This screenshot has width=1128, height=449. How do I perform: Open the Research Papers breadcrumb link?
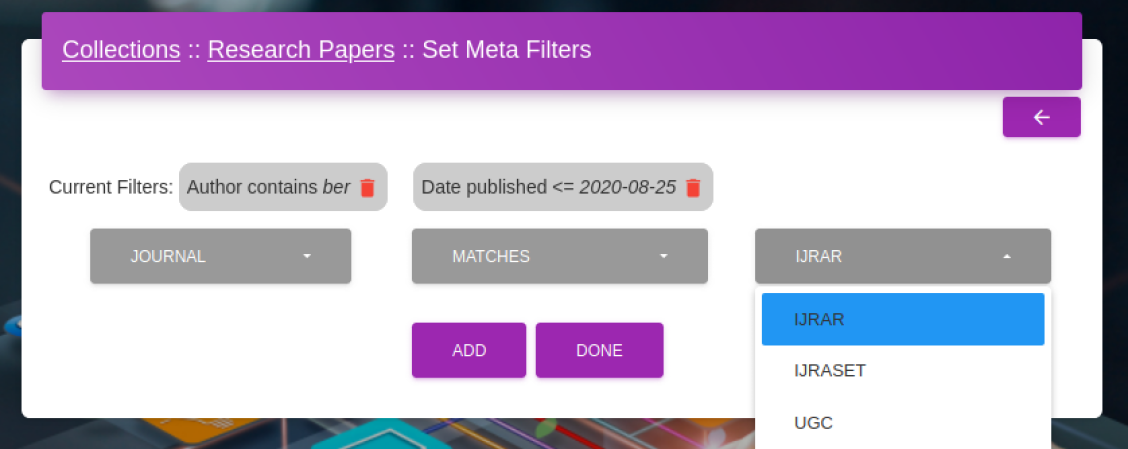[301, 50]
